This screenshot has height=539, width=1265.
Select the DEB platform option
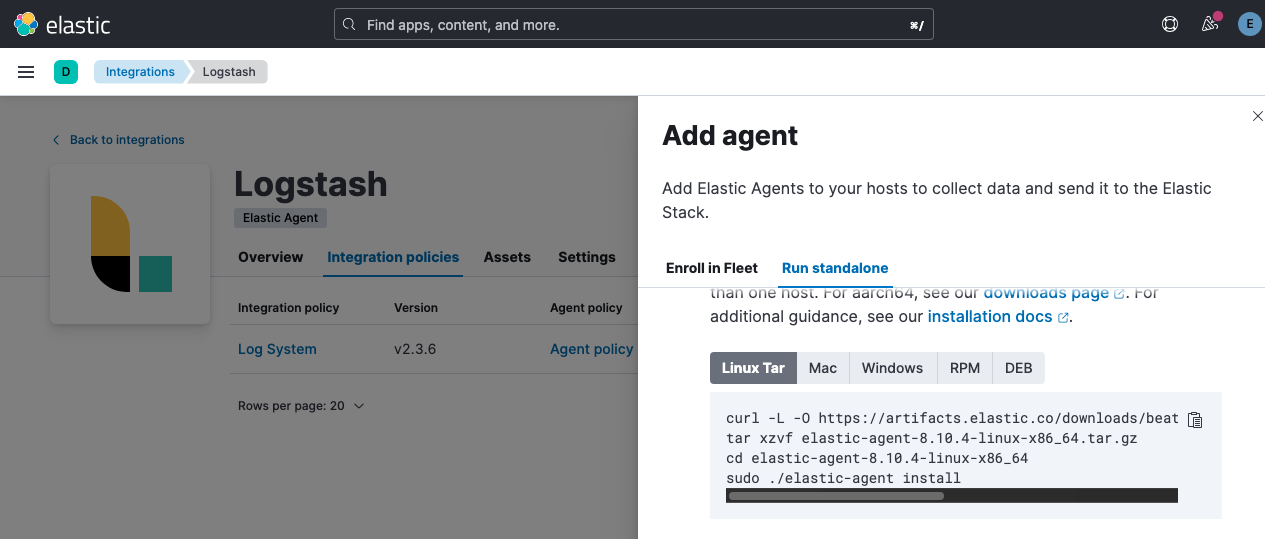(1018, 368)
